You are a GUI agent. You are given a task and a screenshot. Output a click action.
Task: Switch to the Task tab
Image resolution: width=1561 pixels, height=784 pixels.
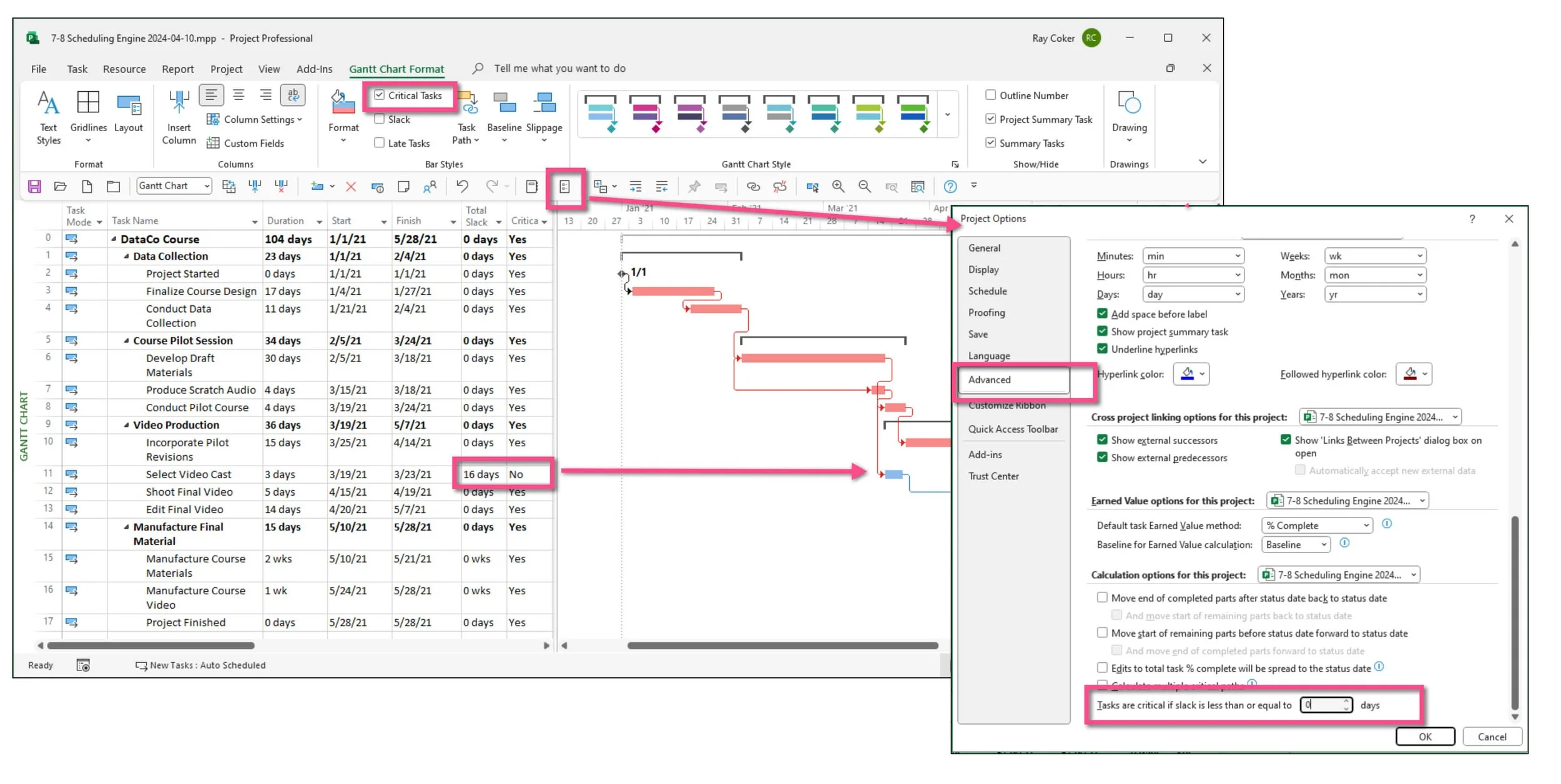77,69
